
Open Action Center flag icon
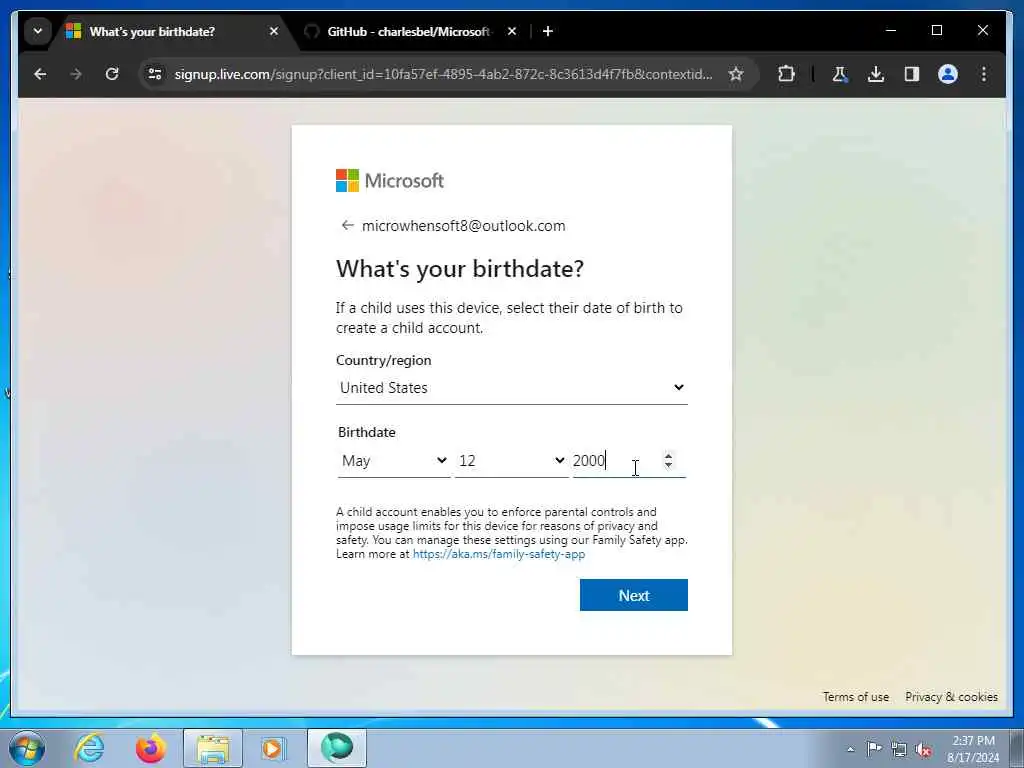click(x=874, y=749)
